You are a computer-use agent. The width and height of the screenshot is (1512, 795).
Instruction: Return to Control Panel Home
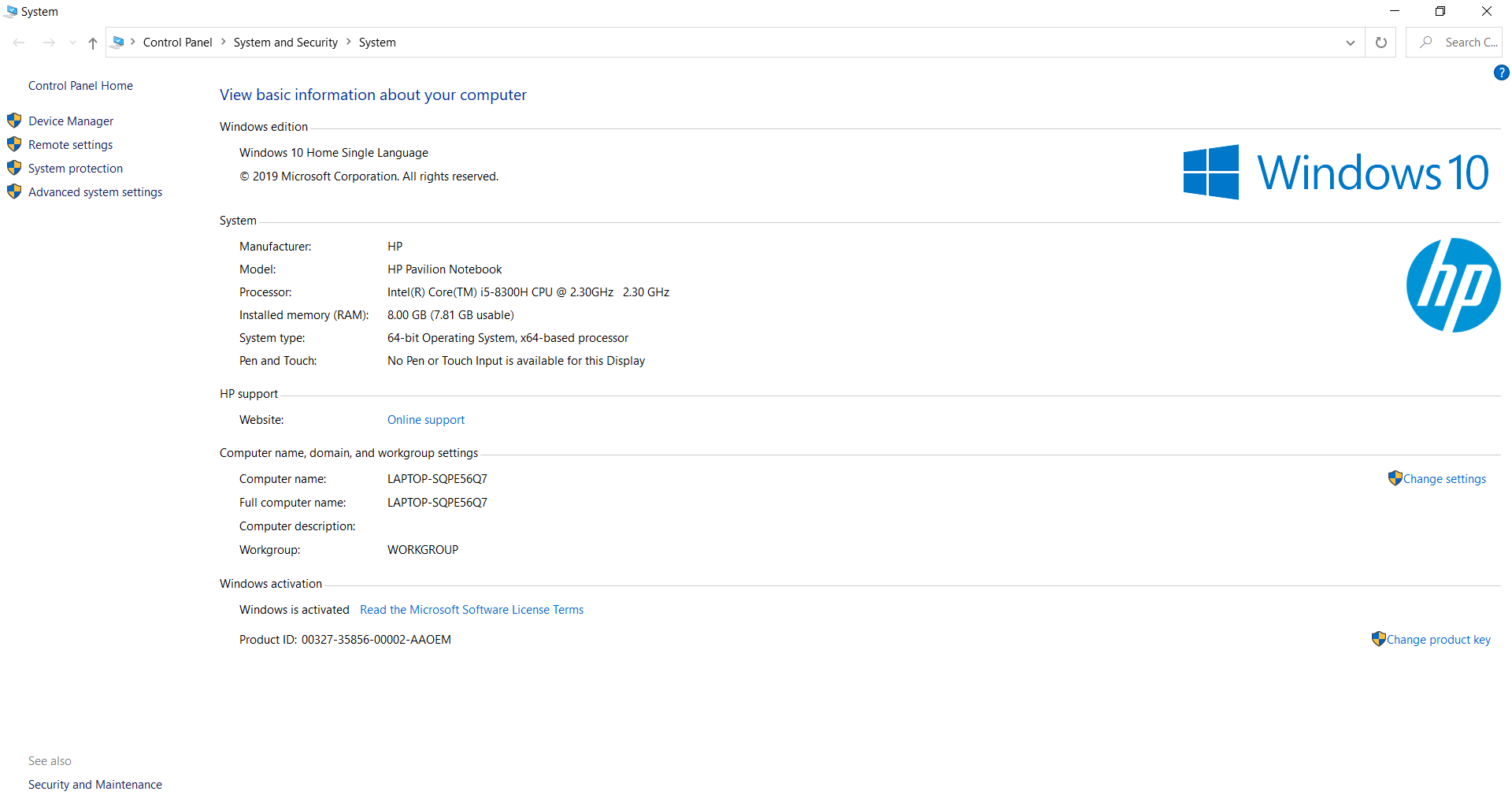(80, 85)
